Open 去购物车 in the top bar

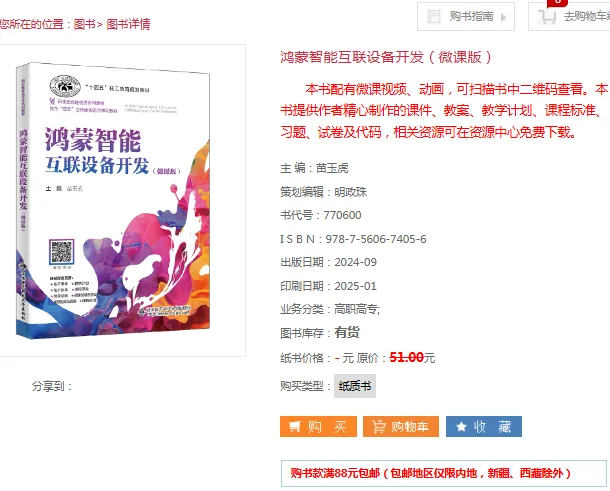tap(569, 16)
